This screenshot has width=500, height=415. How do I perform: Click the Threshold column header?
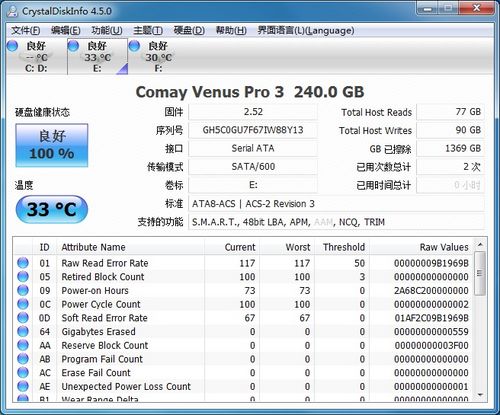(342, 247)
